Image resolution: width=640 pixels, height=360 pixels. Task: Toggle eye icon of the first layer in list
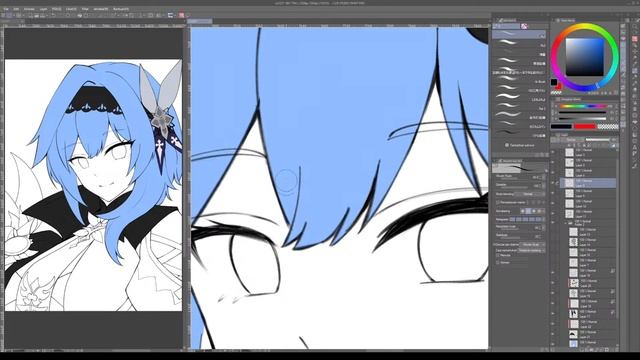(x=553, y=152)
